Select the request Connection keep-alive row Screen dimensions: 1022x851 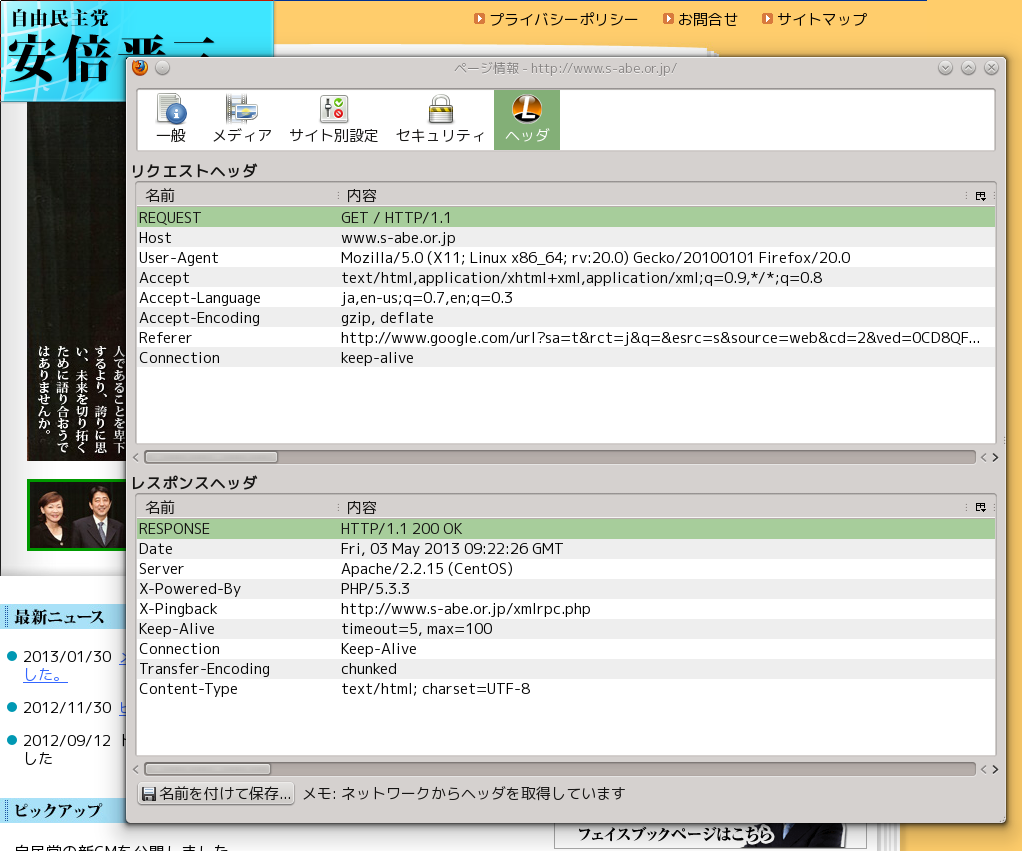click(566, 358)
